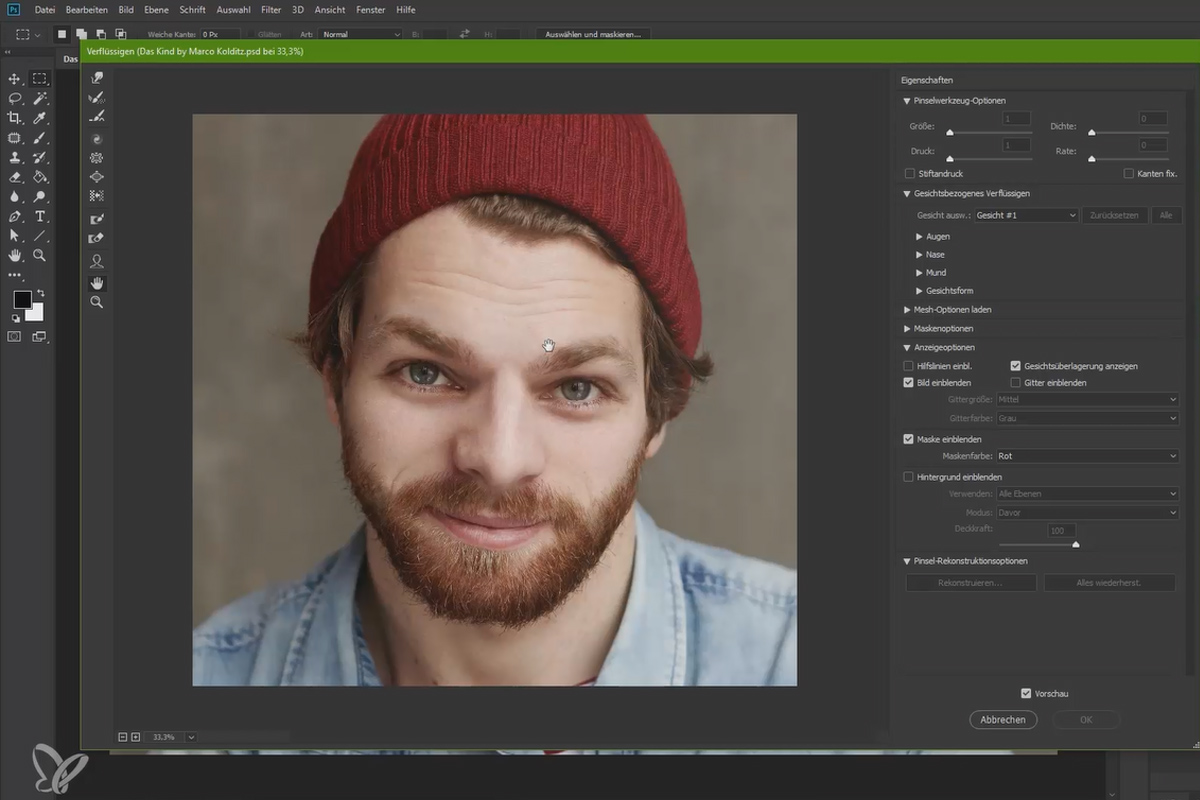
Task: Open the Datei menu
Action: pos(45,9)
